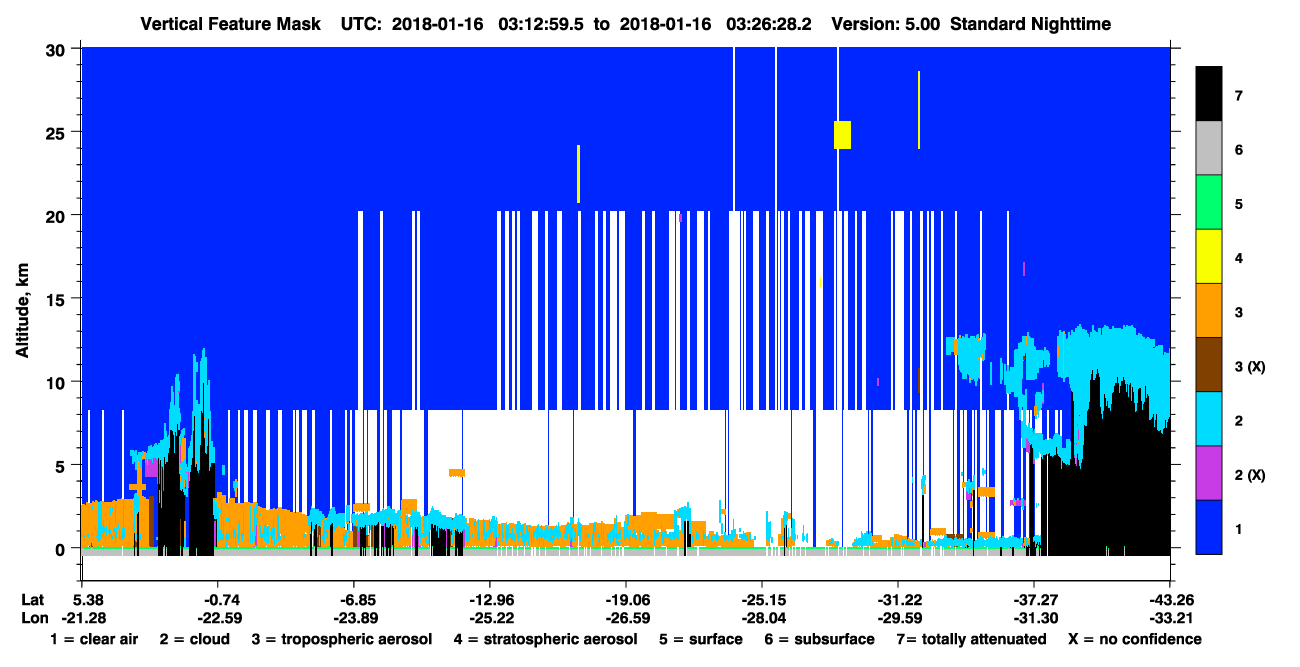Click the black totally attenuated color swatch
This screenshot has height=667, width=1300.
[1209, 95]
